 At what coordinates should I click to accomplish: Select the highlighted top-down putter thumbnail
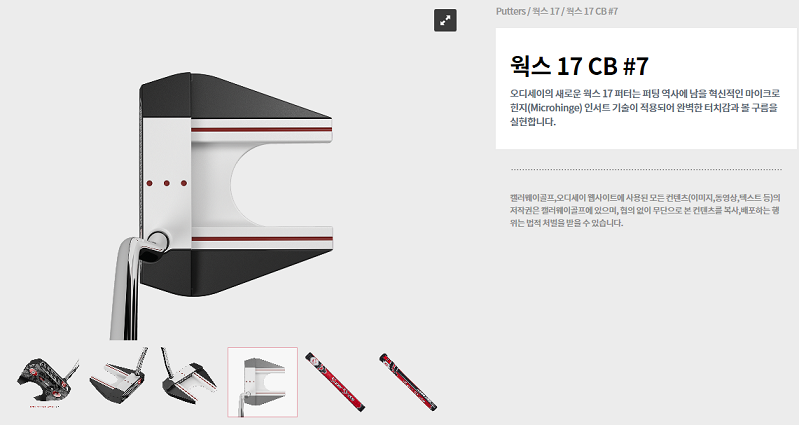point(262,382)
